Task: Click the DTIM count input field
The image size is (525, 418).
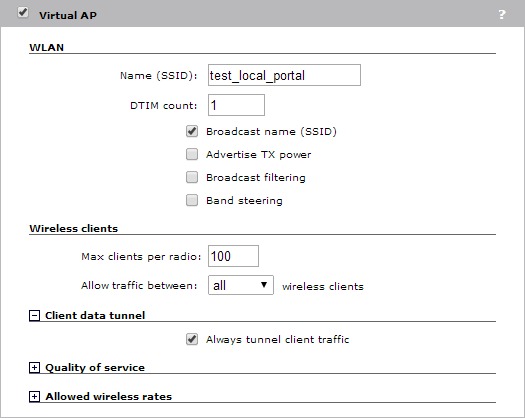Action: point(236,105)
